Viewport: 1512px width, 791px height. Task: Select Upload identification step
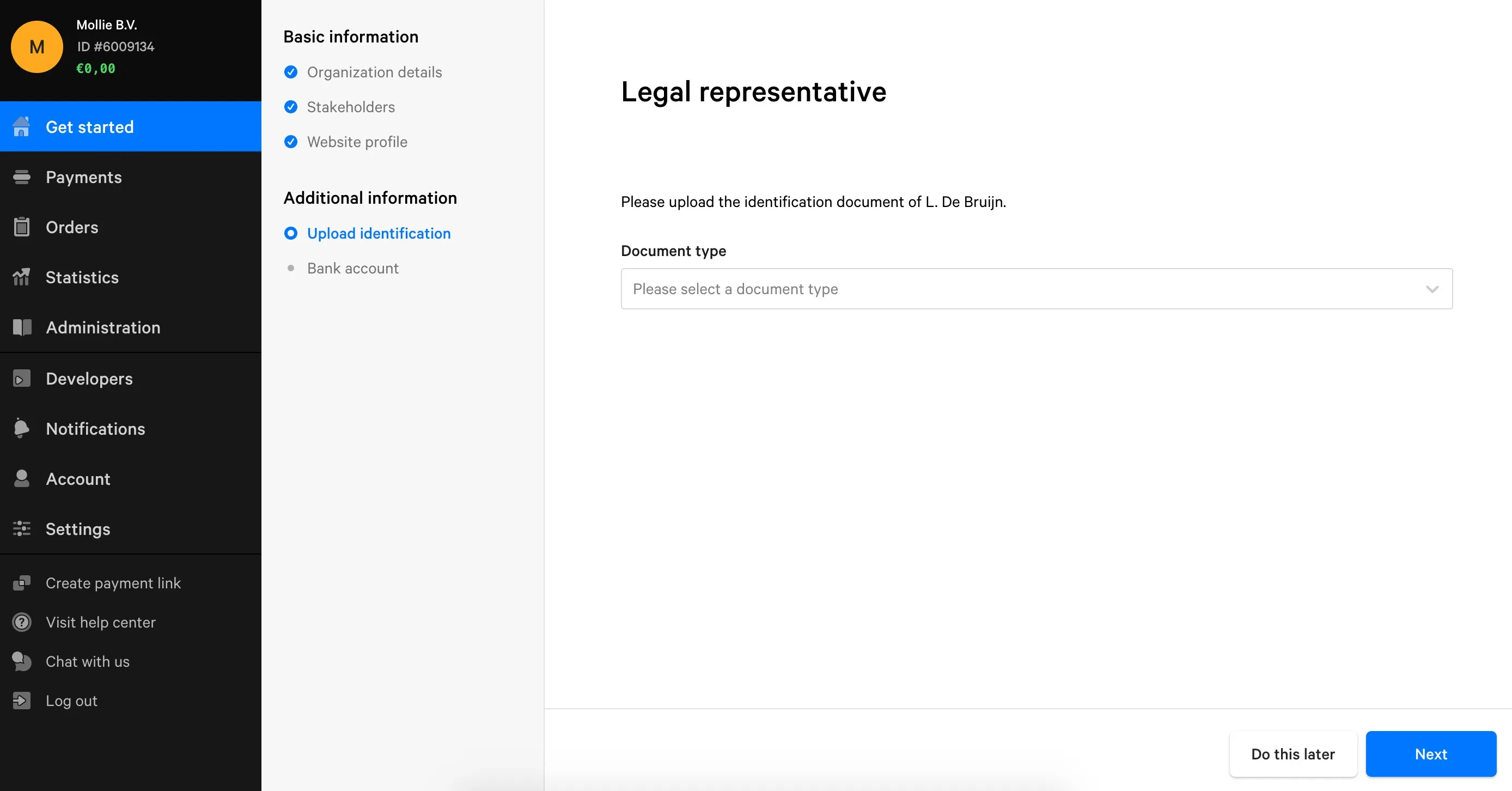[379, 233]
